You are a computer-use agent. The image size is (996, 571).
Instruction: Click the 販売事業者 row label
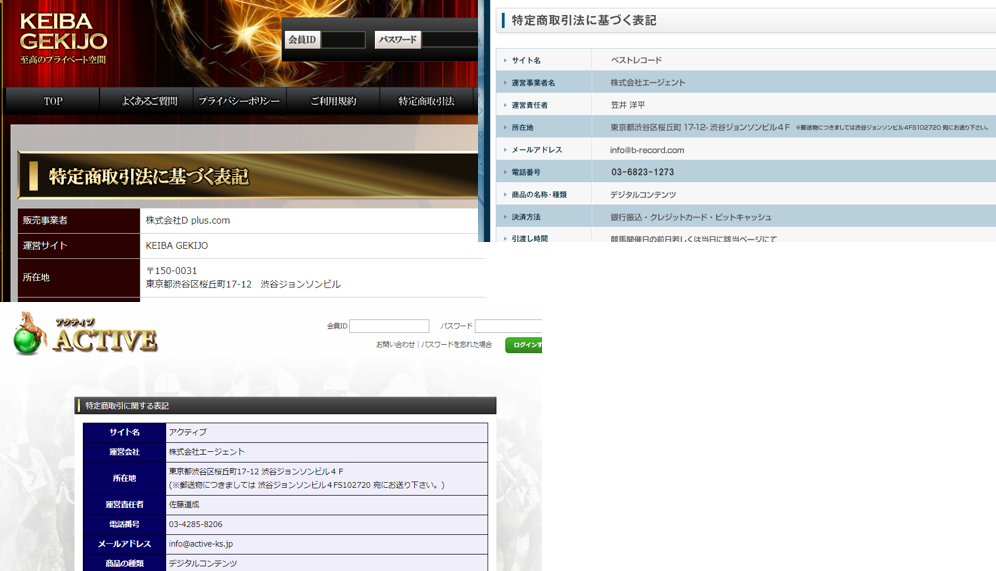(x=45, y=220)
